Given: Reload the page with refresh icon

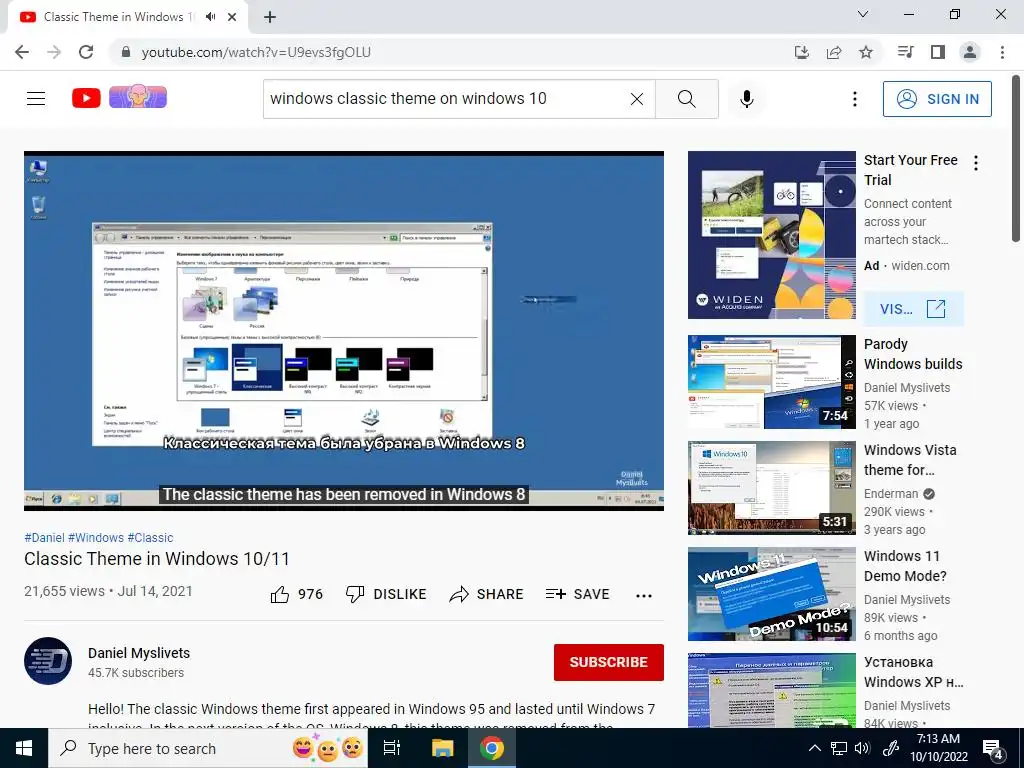Looking at the screenshot, I should pyautogui.click(x=86, y=52).
